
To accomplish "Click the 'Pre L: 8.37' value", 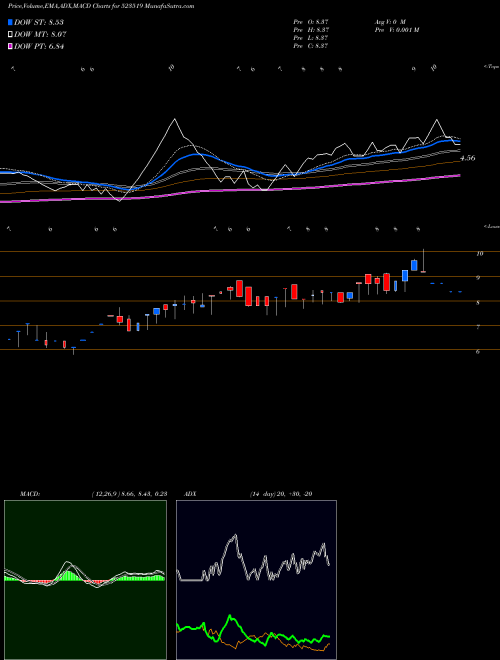I will click(x=311, y=38).
